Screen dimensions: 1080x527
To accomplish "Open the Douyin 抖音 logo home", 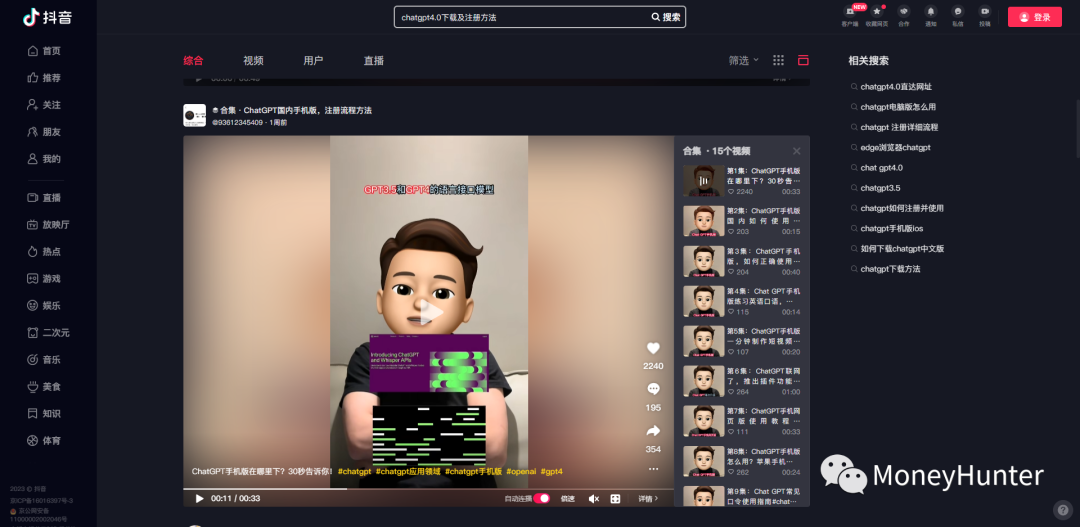I will point(47,17).
